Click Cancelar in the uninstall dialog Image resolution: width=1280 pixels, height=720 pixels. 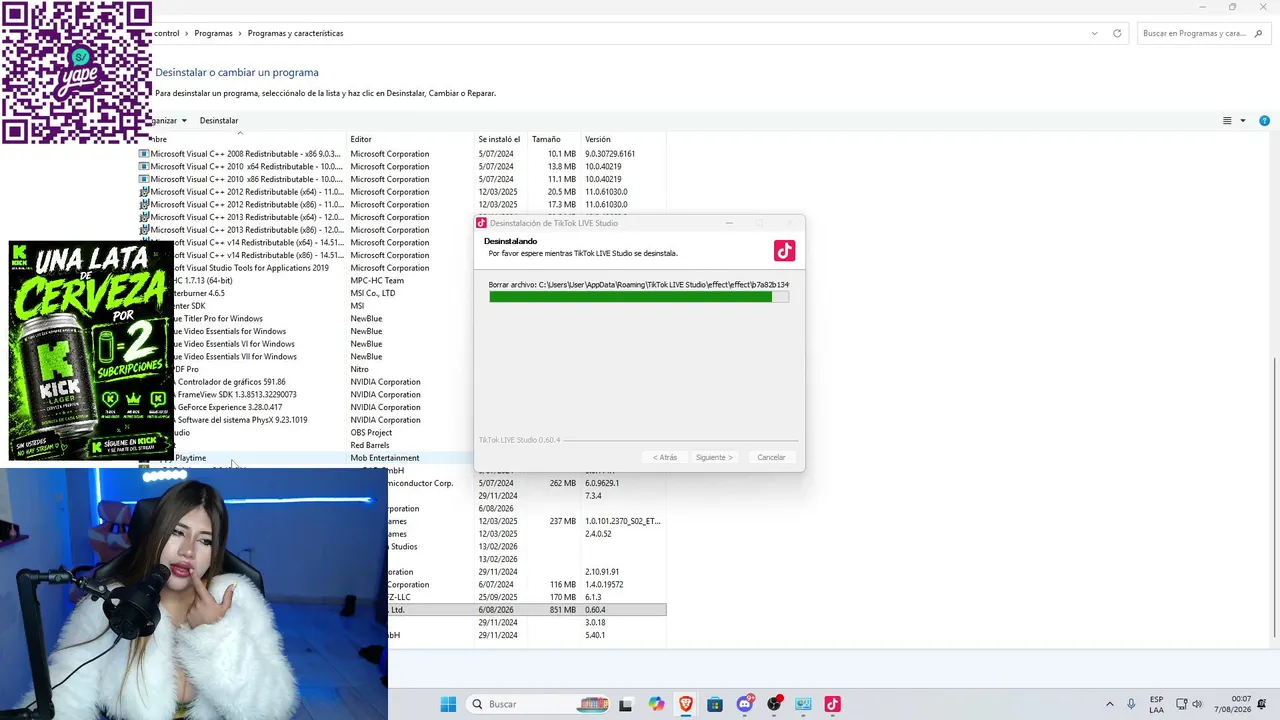pyautogui.click(x=771, y=457)
